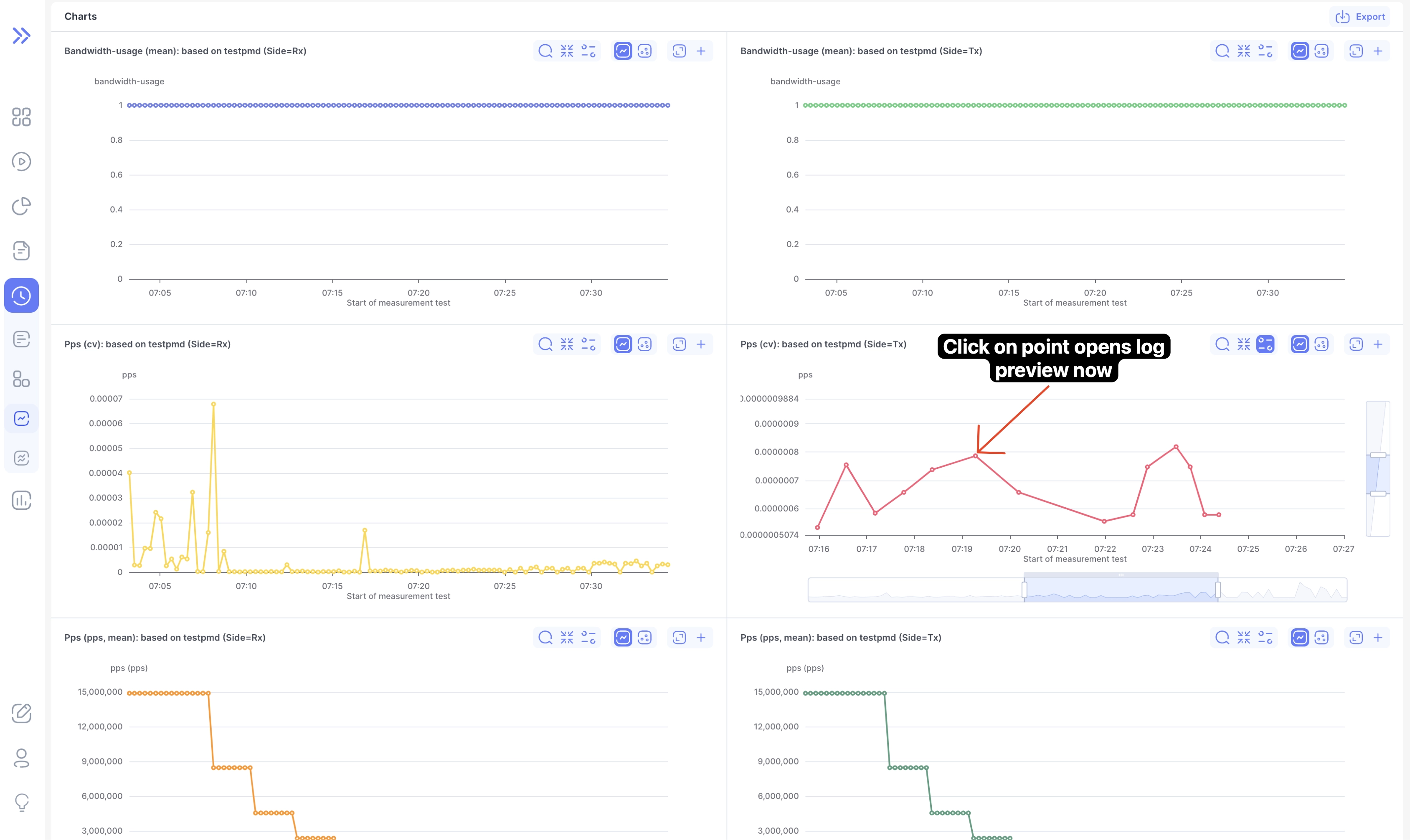The width and height of the screenshot is (1410, 840).
Task: Click the highlighted Pps (cv) Tx data point
Action: (x=976, y=455)
